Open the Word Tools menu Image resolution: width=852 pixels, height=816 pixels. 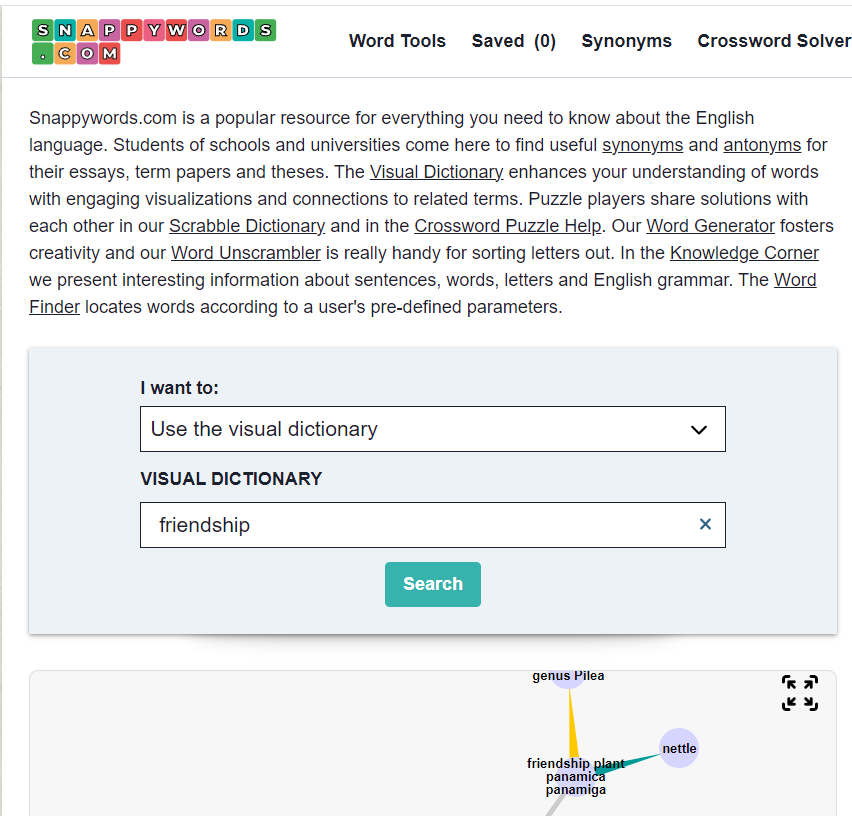coord(397,41)
